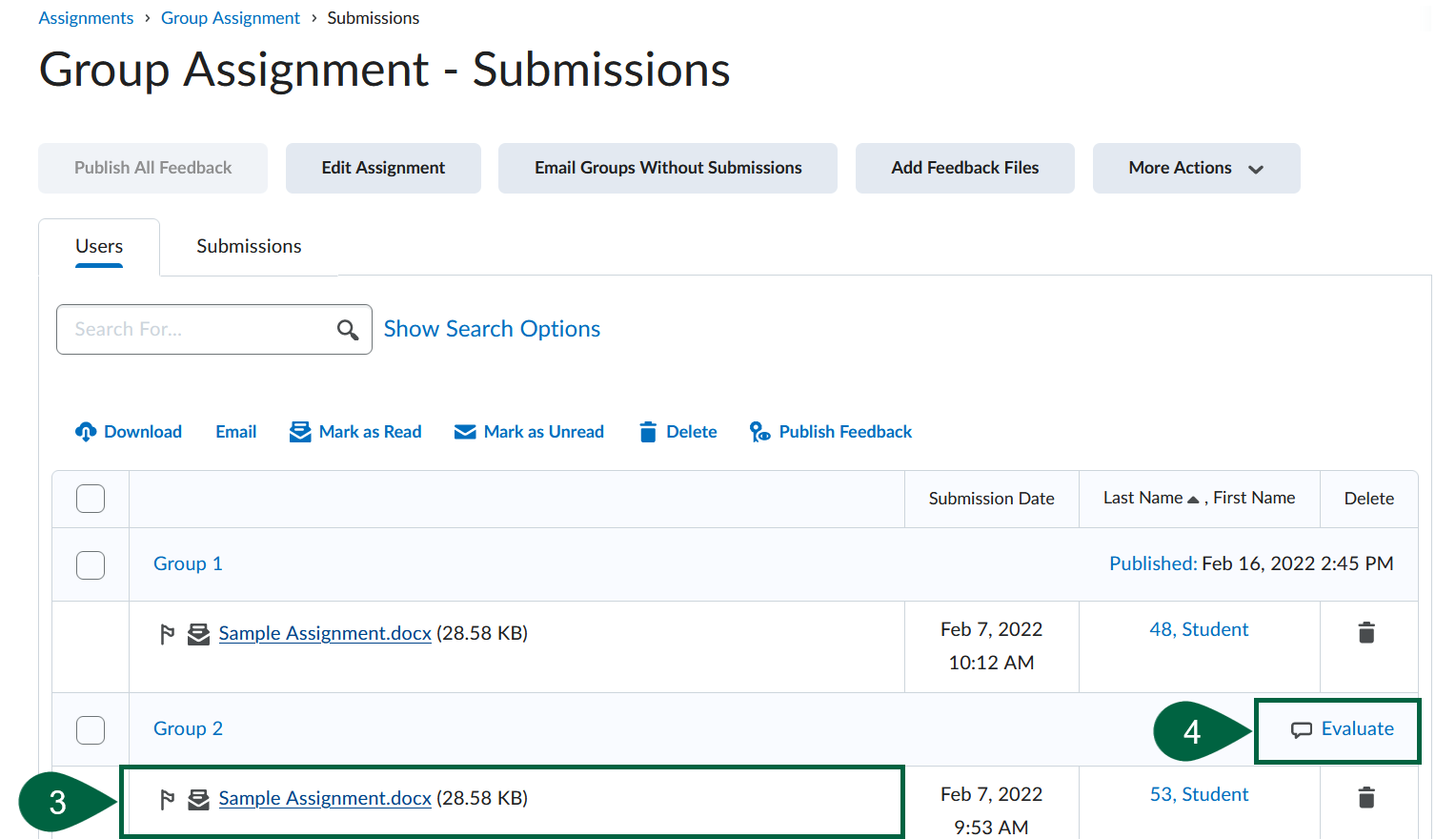This screenshot has height=839, width=1456.
Task: Delete Student 48's submission with trash icon
Action: tap(1366, 632)
